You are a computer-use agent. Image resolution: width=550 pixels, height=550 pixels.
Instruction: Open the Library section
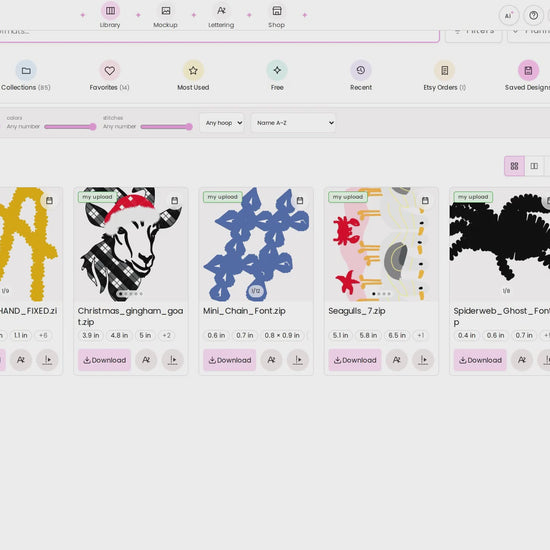(x=110, y=15)
